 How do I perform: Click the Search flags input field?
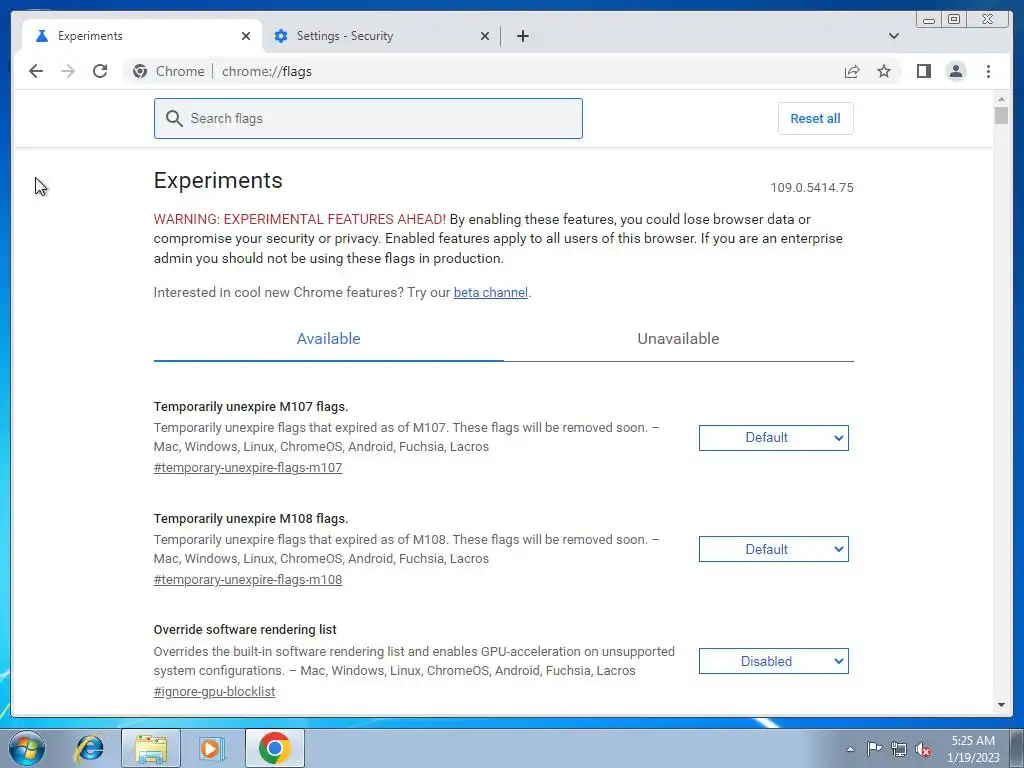click(368, 118)
